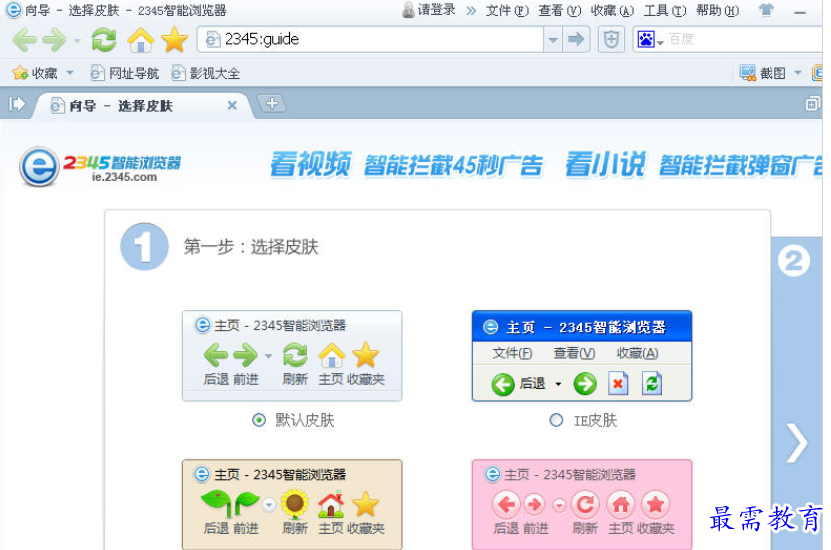The image size is (831, 550).
Task: Expand the 截图 dropdown arrow
Action: point(798,73)
